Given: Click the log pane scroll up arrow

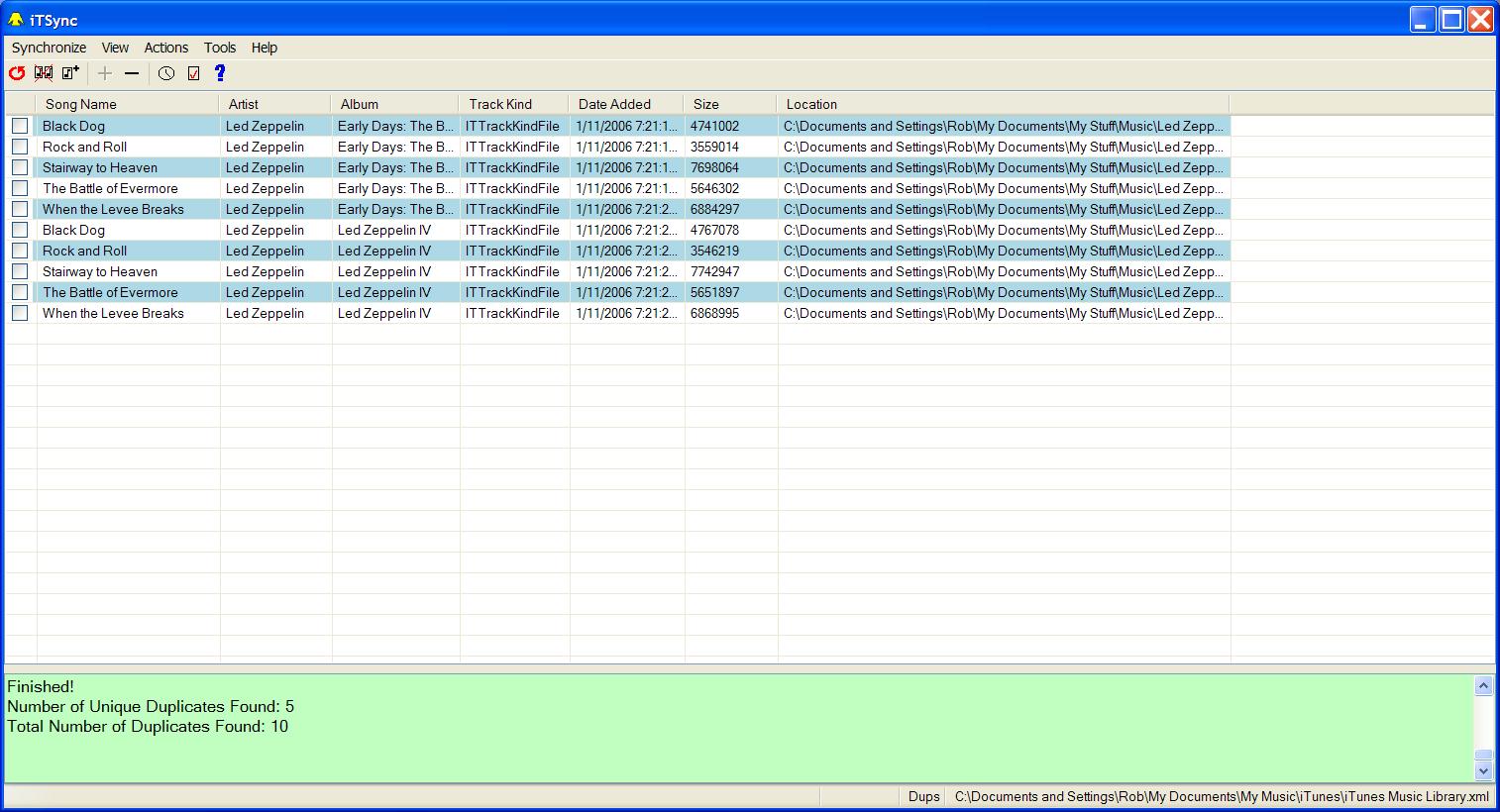Looking at the screenshot, I should point(1483,685).
